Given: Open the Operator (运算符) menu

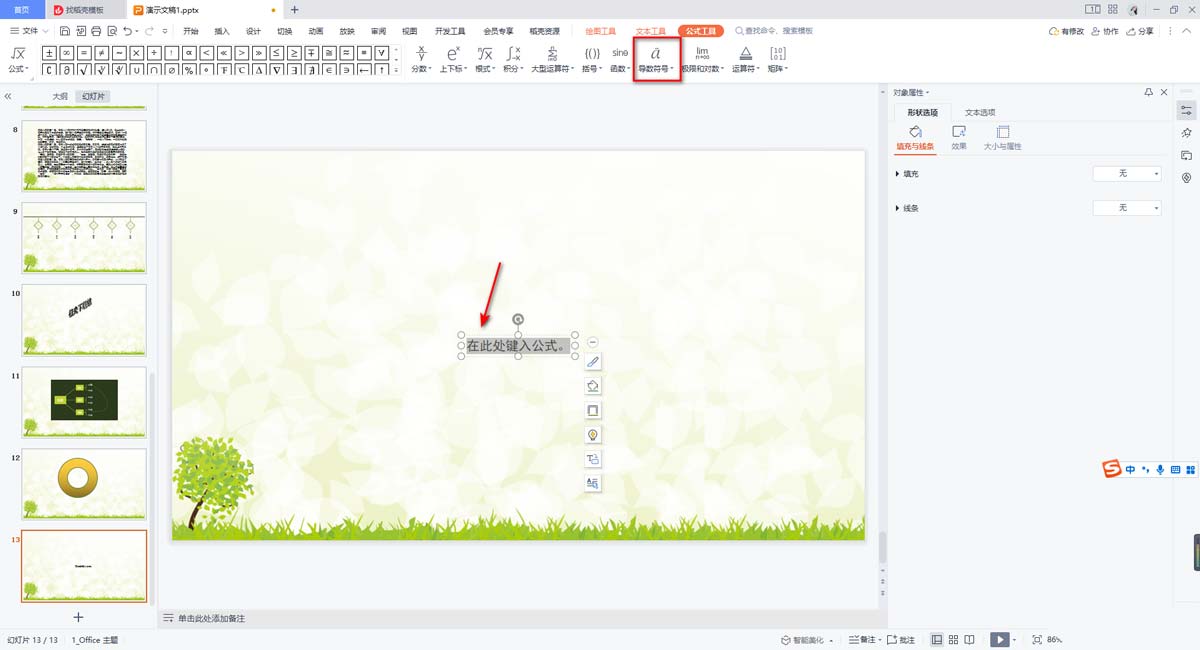Looking at the screenshot, I should pos(745,59).
